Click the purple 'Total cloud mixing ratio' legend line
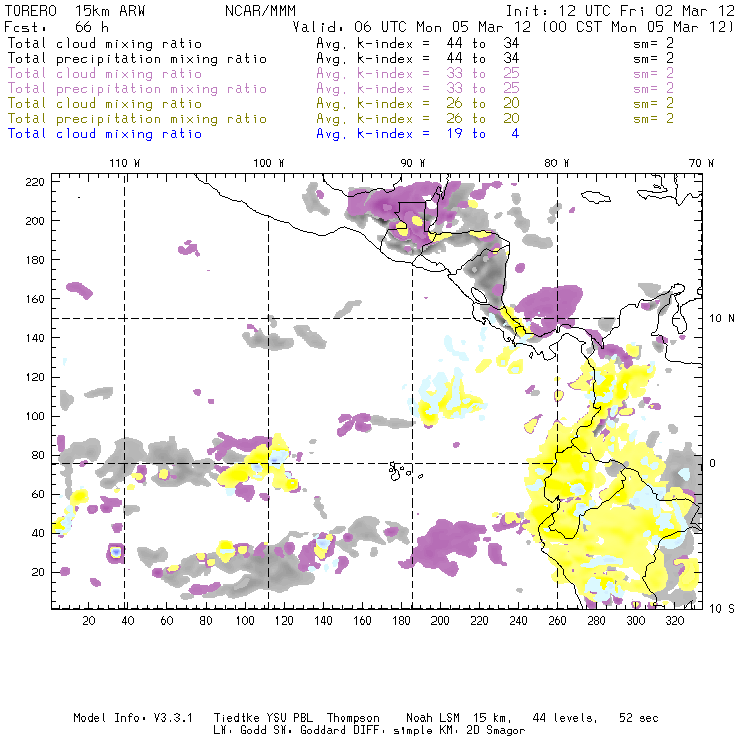The height and width of the screenshot is (740, 740). [105, 74]
